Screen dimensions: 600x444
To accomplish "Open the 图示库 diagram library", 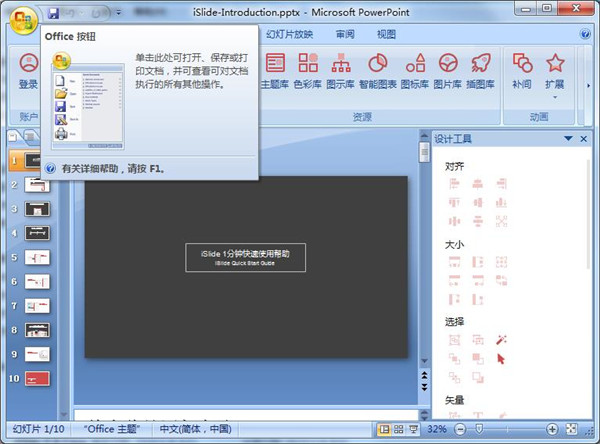I will pos(341,71).
